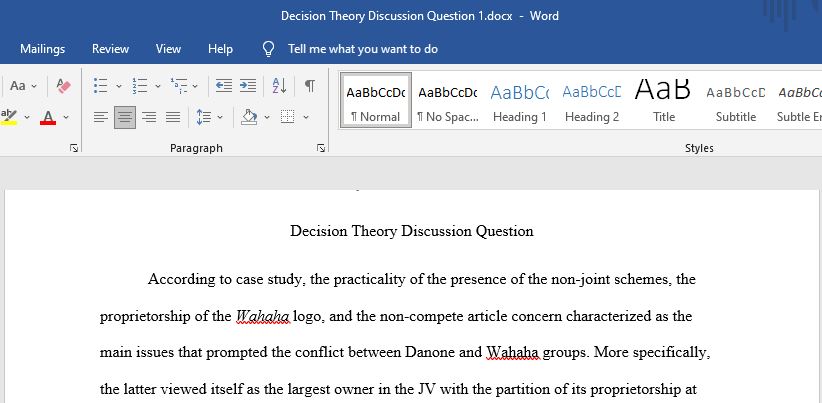Viewport: 822px width, 403px height.
Task: Expand the multilevel list dropdown arrow
Action: [x=195, y=86]
